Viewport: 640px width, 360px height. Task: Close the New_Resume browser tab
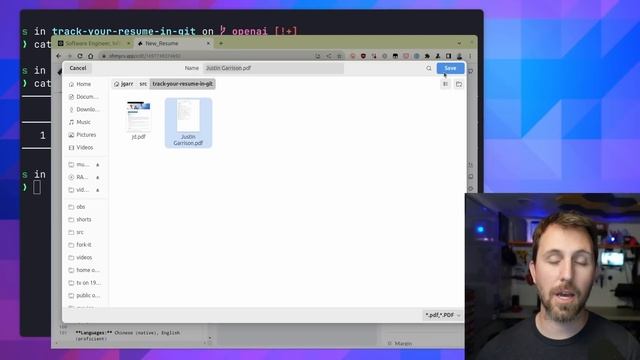(x=208, y=43)
